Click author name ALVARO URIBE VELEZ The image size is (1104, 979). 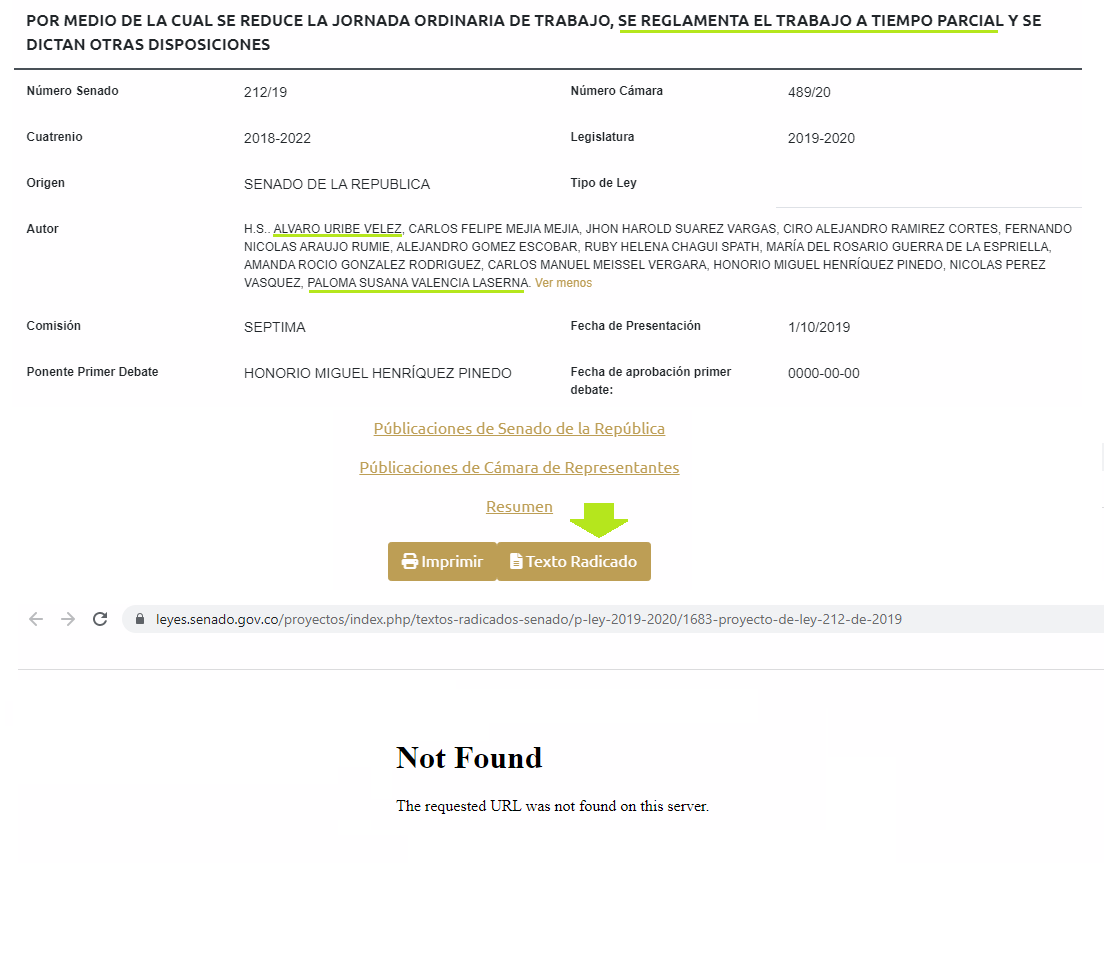(337, 229)
